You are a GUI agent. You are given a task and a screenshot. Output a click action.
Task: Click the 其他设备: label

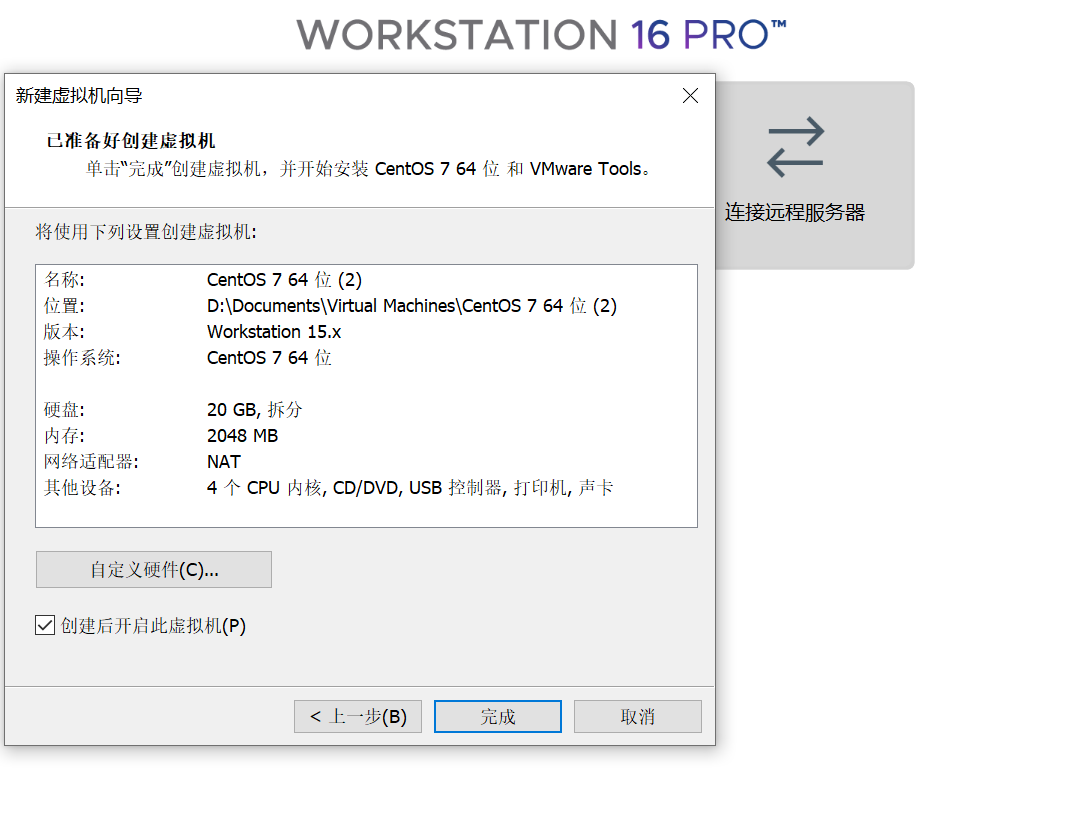(82, 488)
